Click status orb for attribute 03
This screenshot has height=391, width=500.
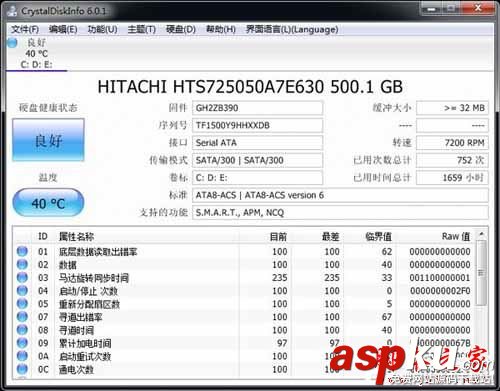[x=22, y=277]
